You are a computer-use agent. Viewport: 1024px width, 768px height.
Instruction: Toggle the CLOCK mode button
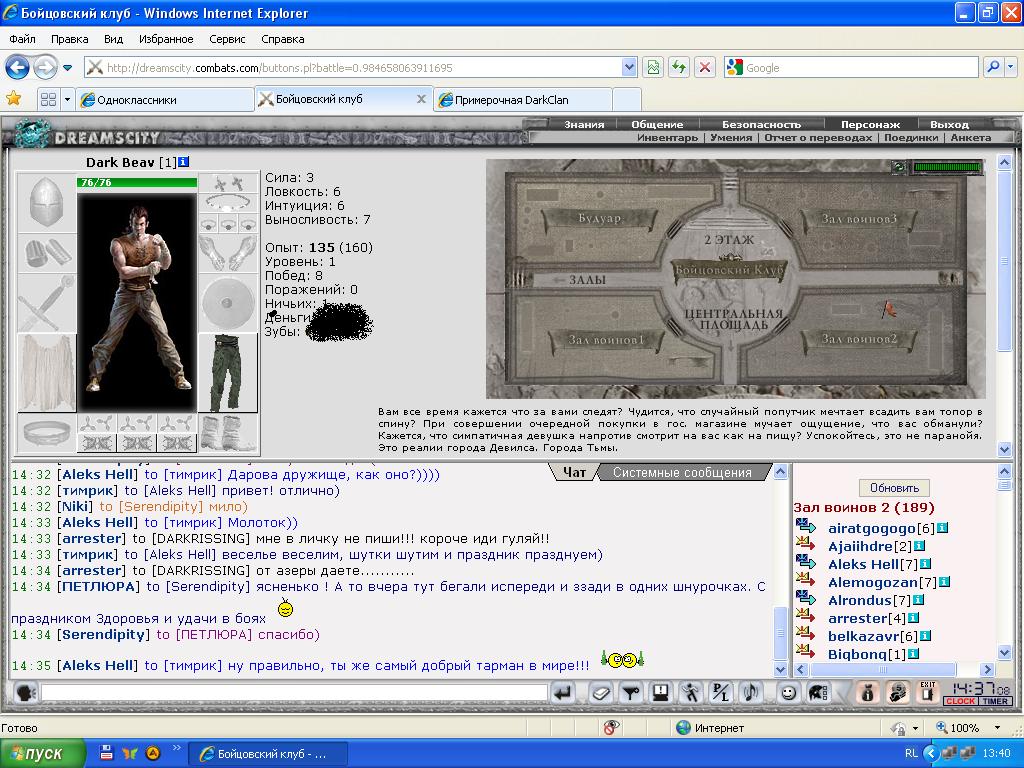(960, 701)
